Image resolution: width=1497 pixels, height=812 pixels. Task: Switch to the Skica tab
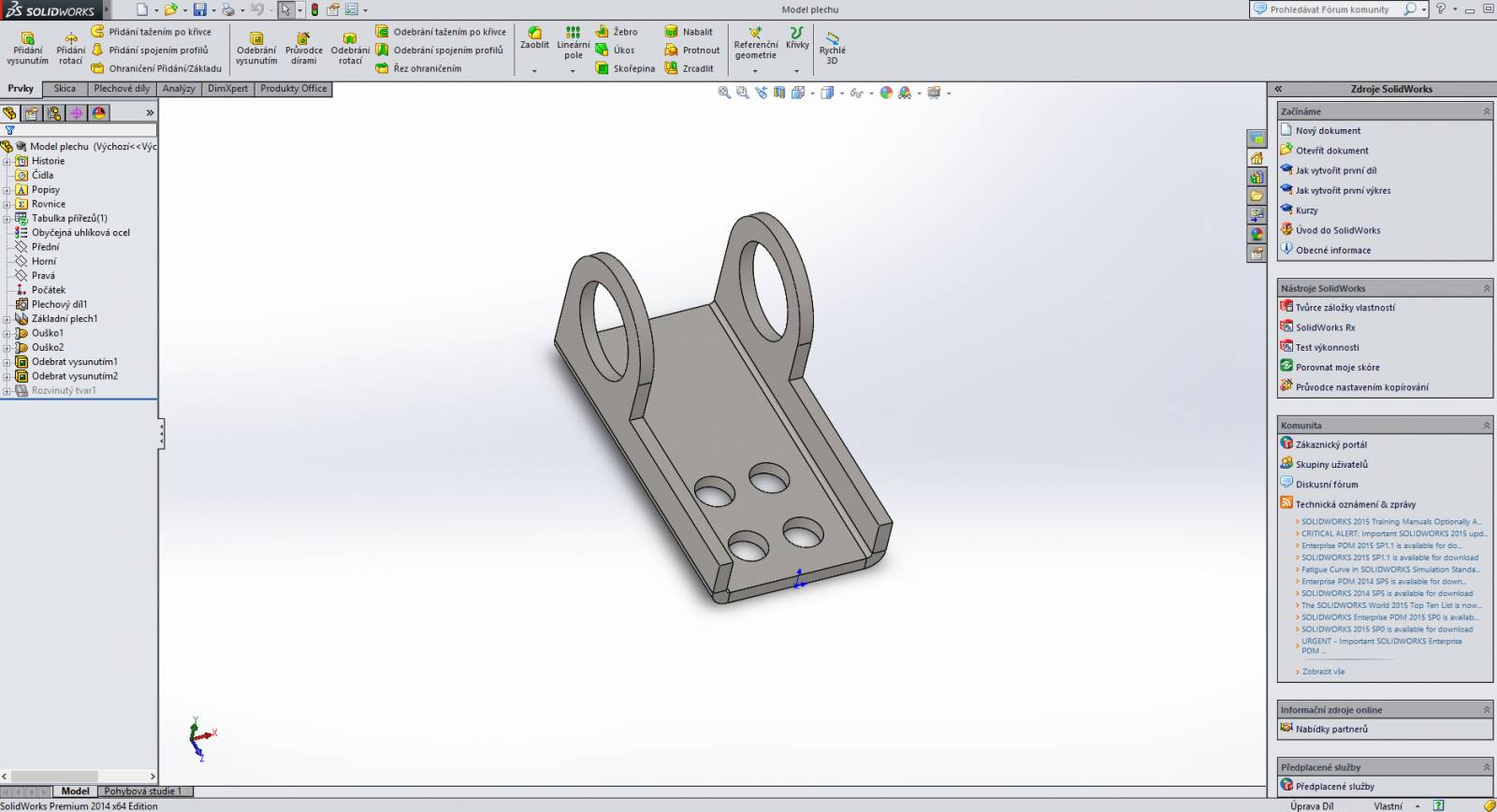(65, 89)
